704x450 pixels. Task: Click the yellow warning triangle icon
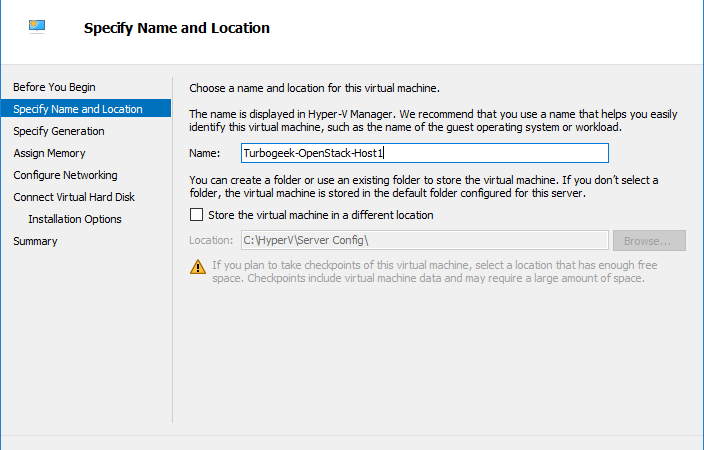click(x=198, y=267)
